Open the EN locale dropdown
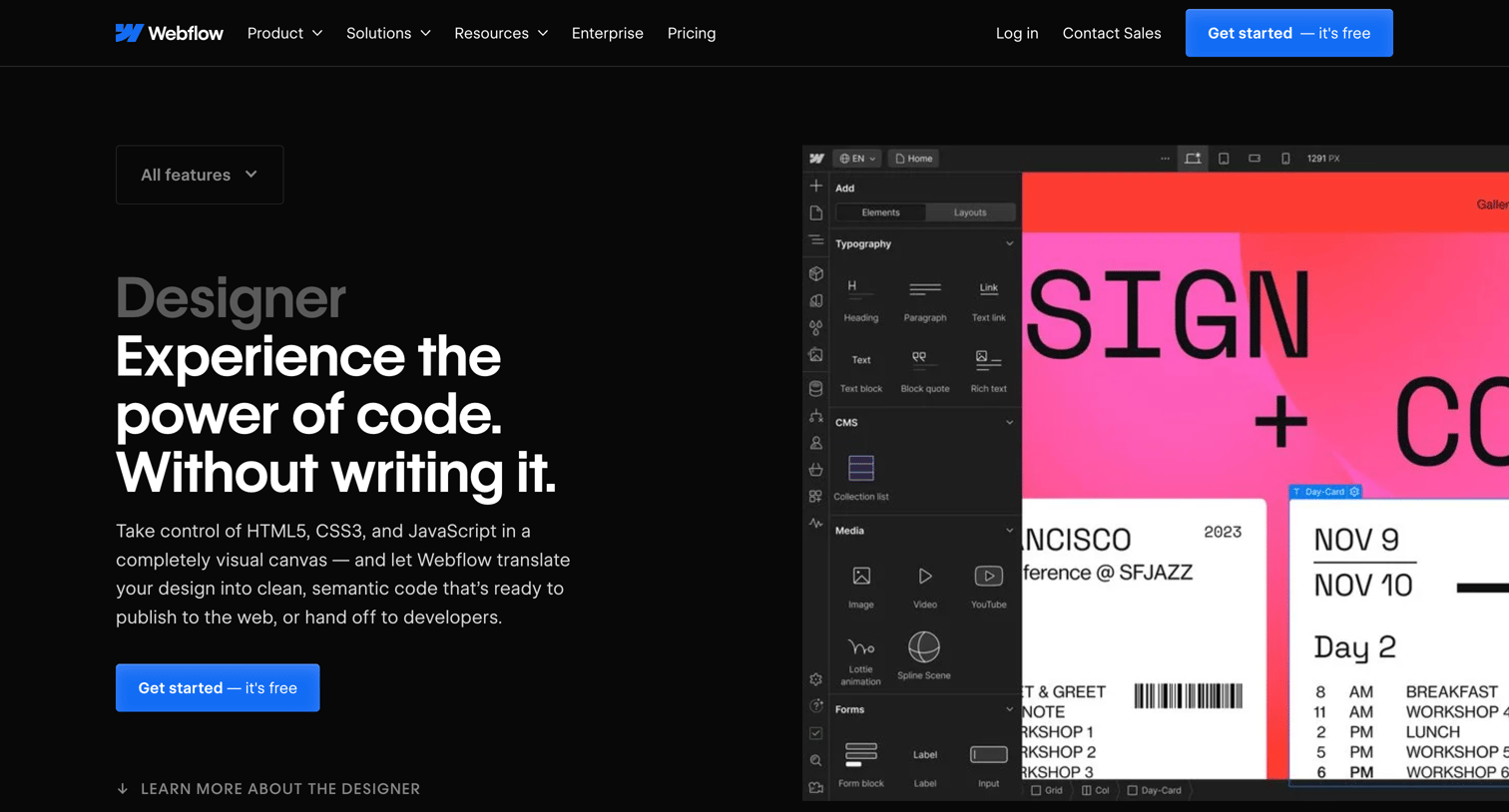Screen dimensions: 1509x812 click(857, 159)
